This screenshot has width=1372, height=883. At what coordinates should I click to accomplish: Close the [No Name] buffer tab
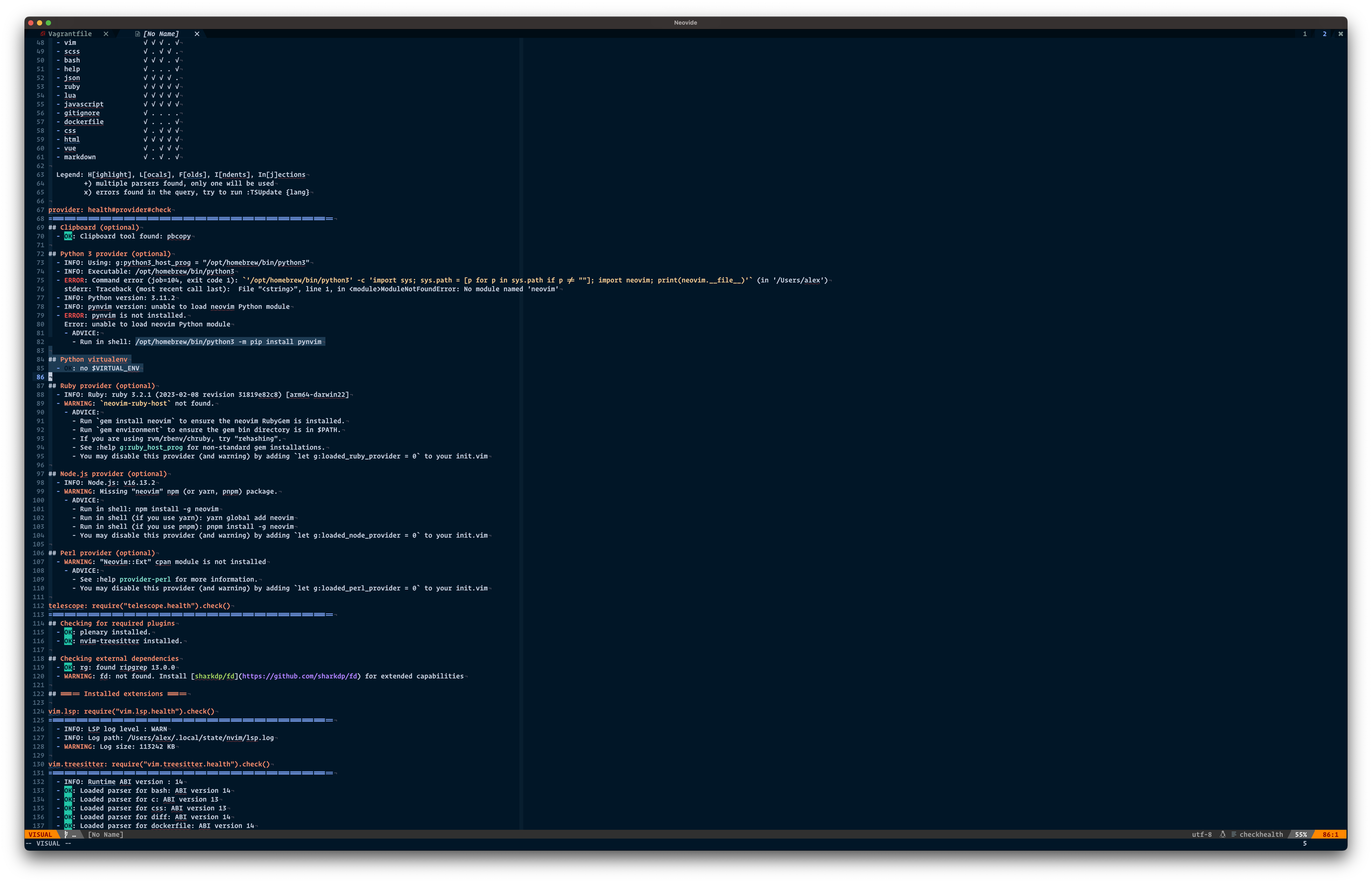[x=197, y=34]
